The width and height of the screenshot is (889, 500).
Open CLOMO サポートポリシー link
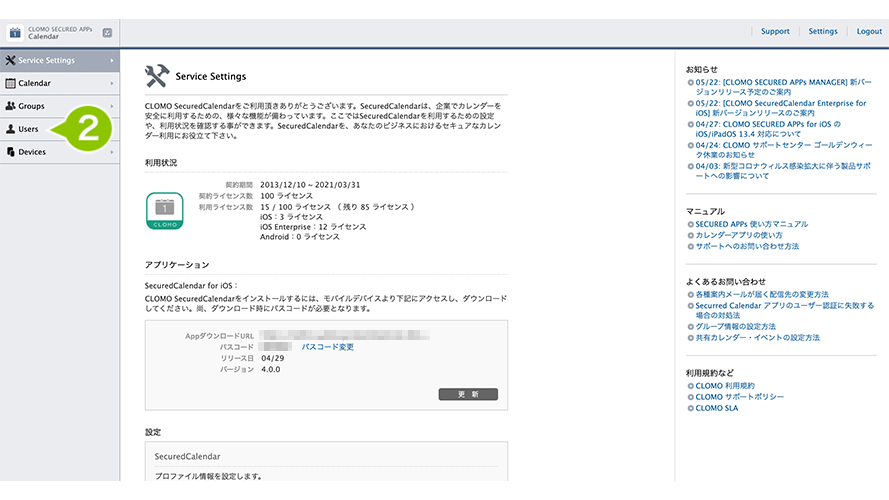(x=739, y=397)
